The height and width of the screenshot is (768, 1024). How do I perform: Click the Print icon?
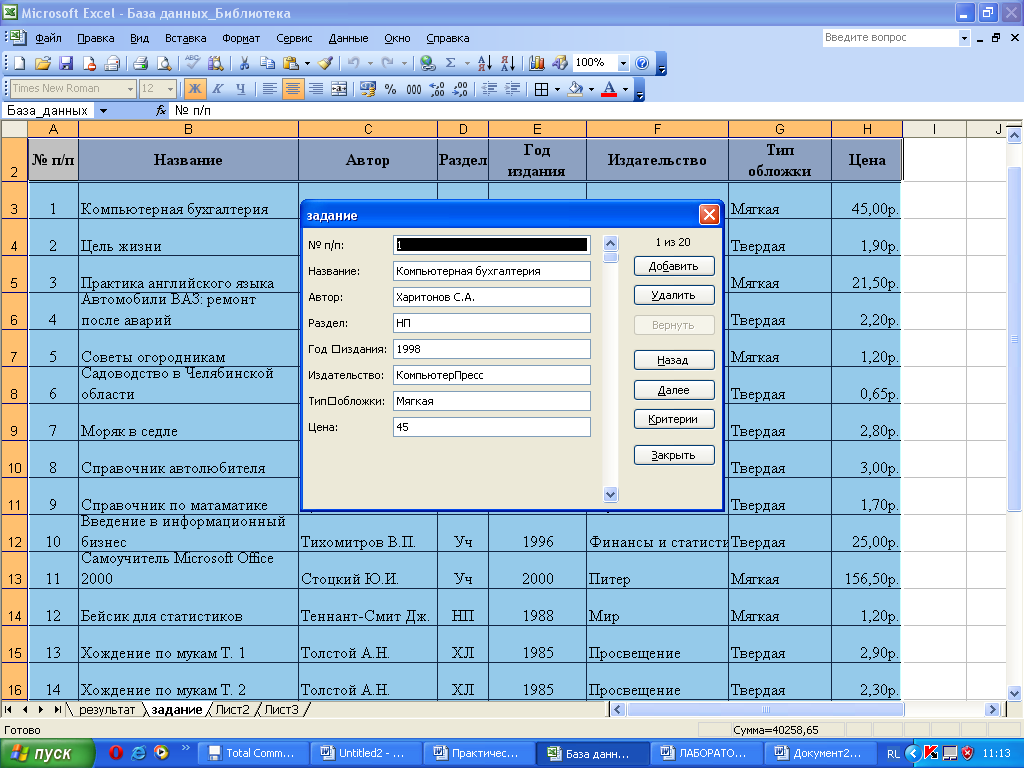tap(140, 63)
